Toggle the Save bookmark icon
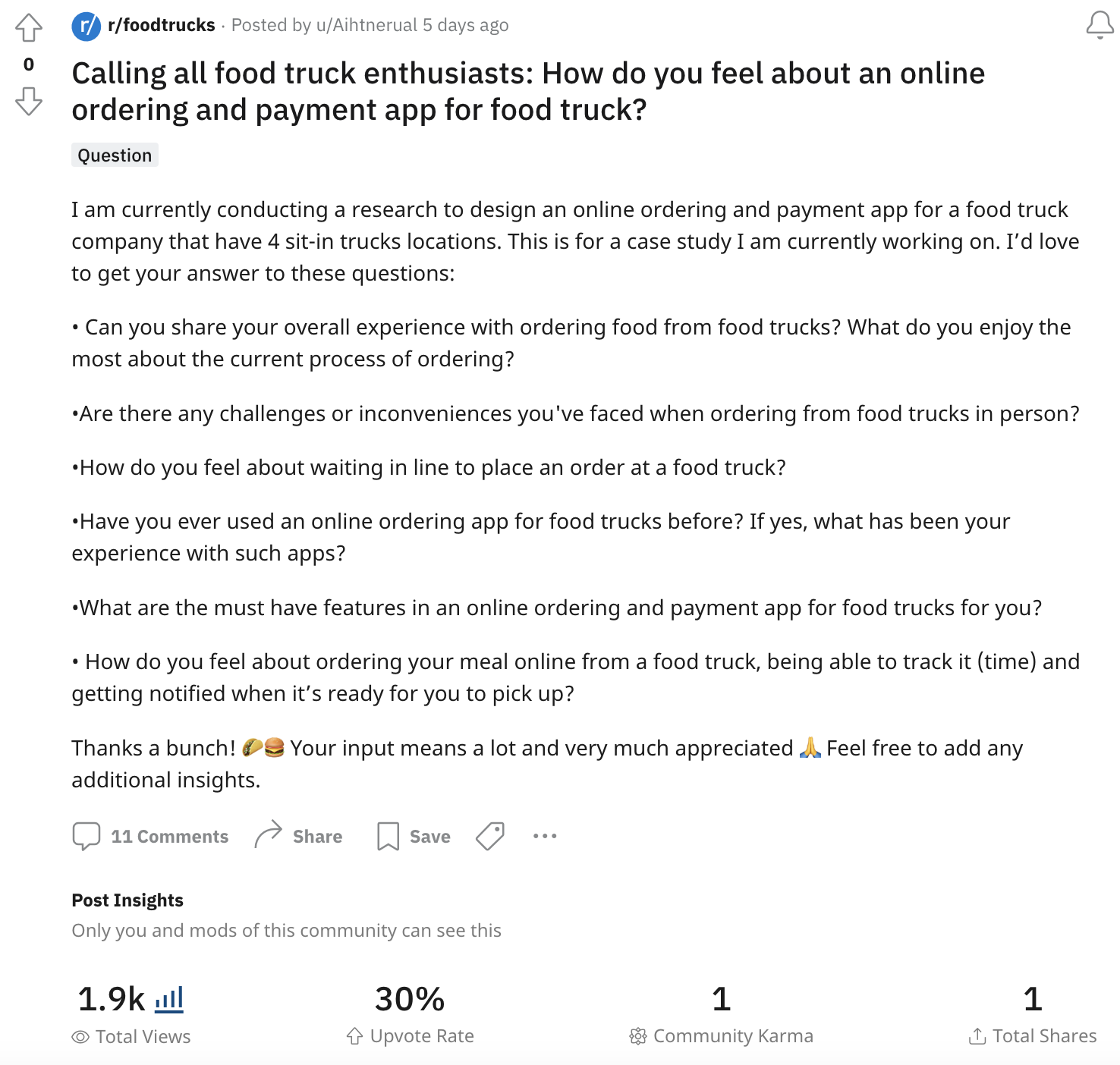 [388, 836]
